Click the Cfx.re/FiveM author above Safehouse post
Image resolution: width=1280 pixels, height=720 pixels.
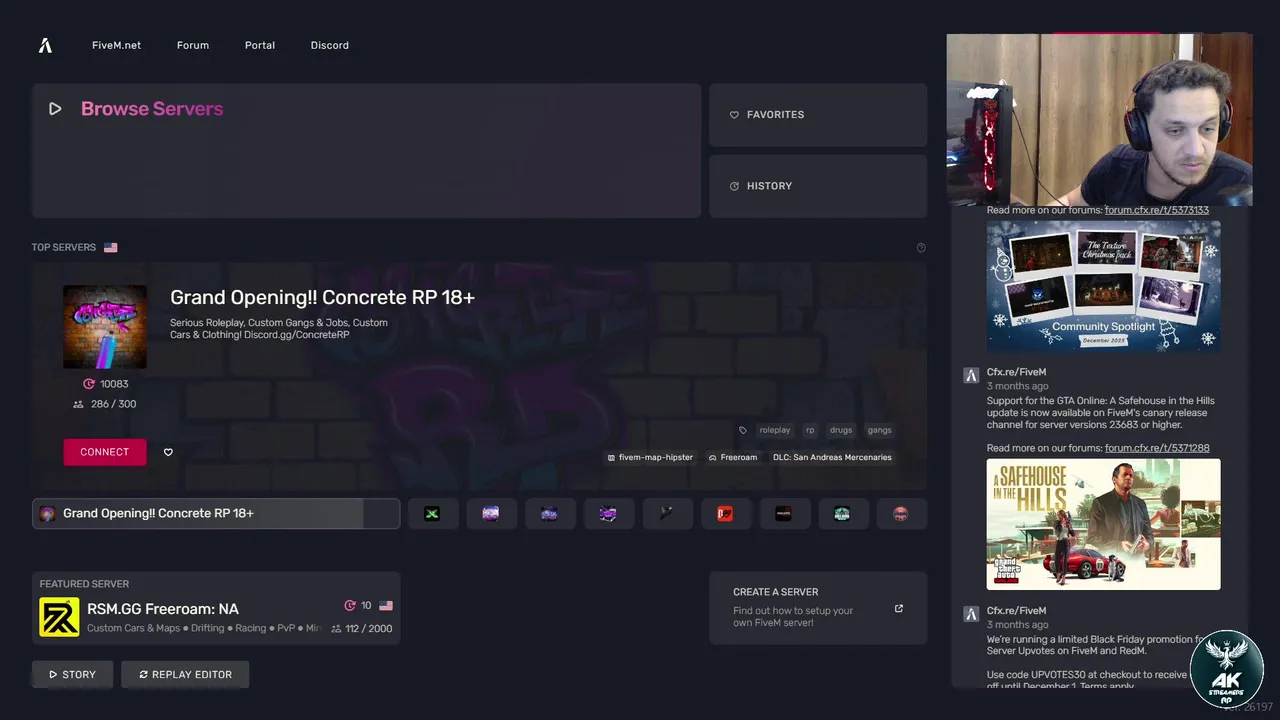pos(1016,372)
